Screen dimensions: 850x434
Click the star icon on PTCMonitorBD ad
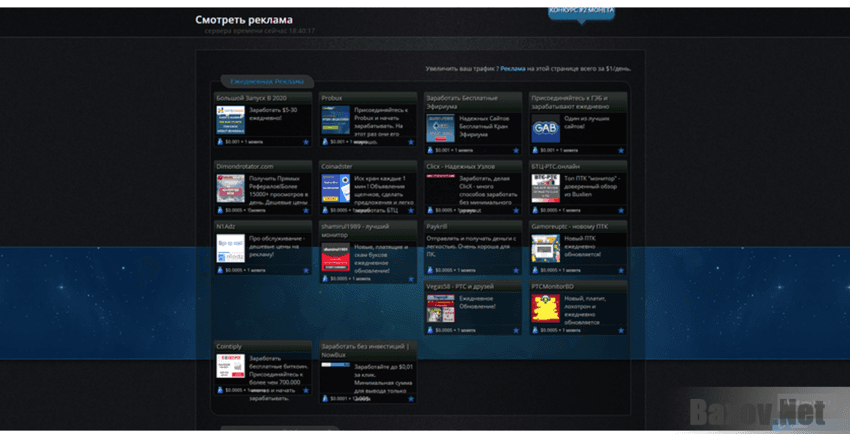click(620, 329)
